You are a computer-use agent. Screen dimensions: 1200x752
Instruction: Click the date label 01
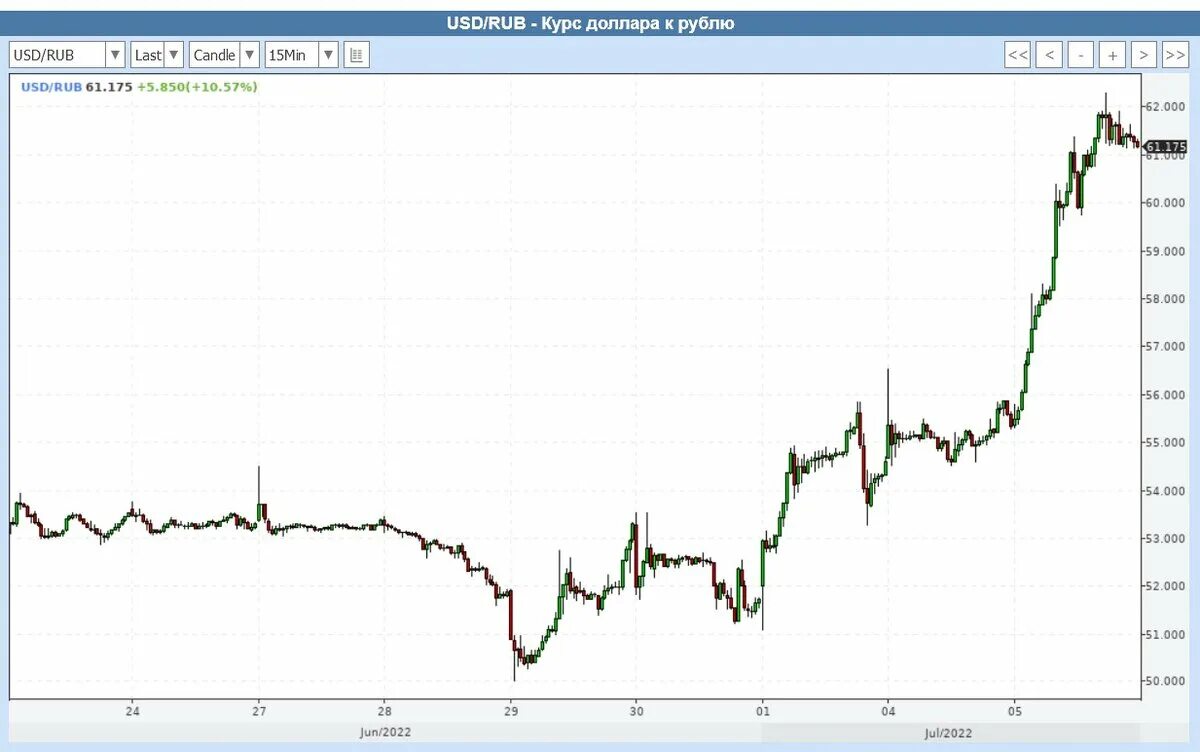point(762,713)
